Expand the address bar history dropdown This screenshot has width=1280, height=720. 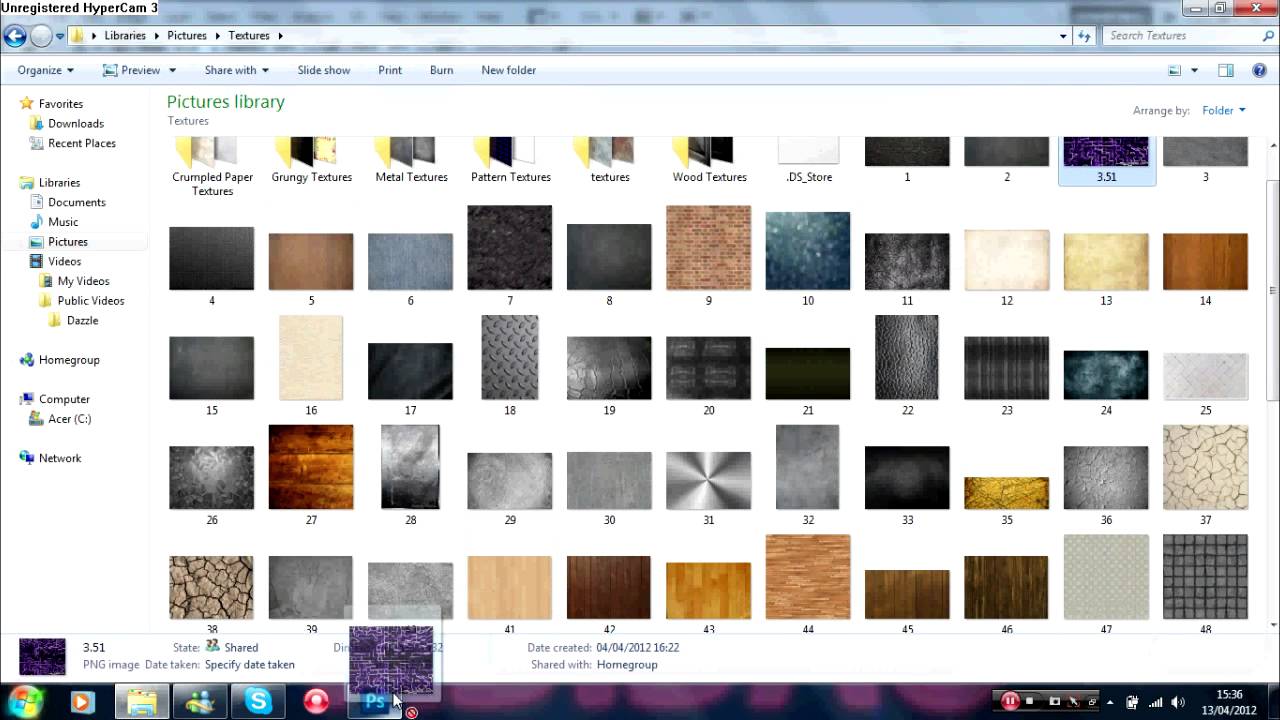(x=1063, y=36)
